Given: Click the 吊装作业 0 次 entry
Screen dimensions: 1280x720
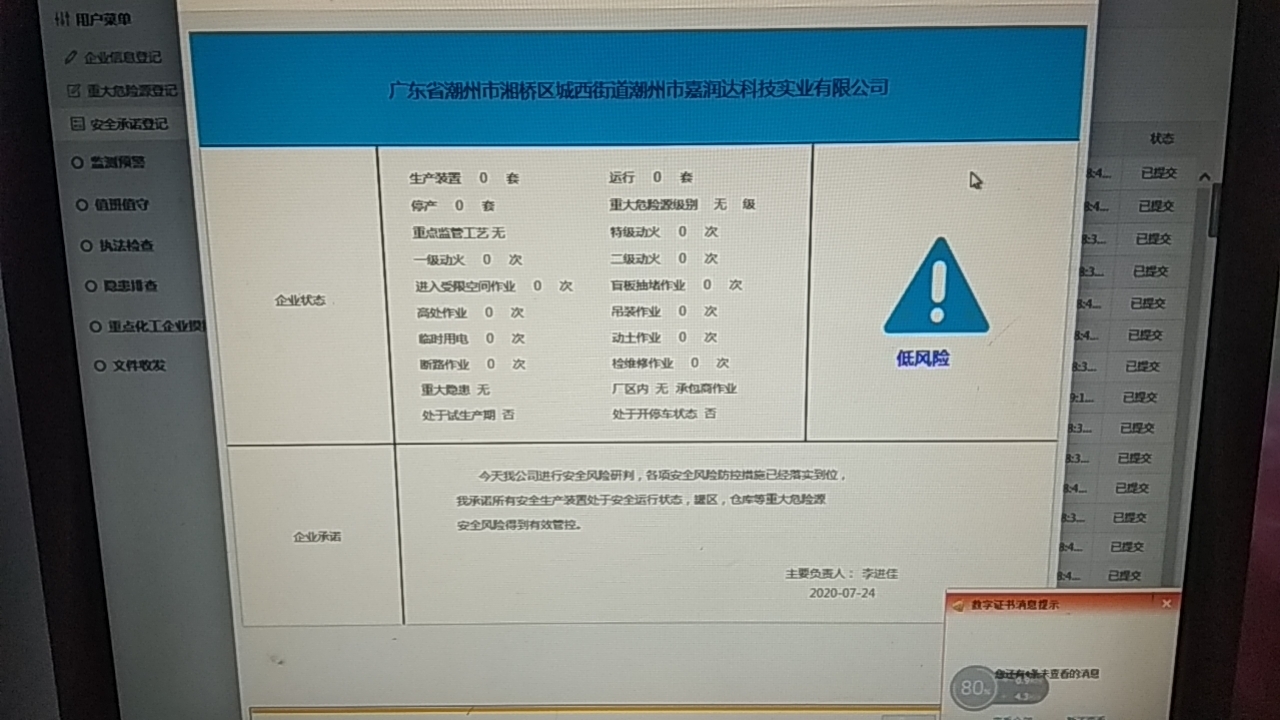Looking at the screenshot, I should point(665,311).
